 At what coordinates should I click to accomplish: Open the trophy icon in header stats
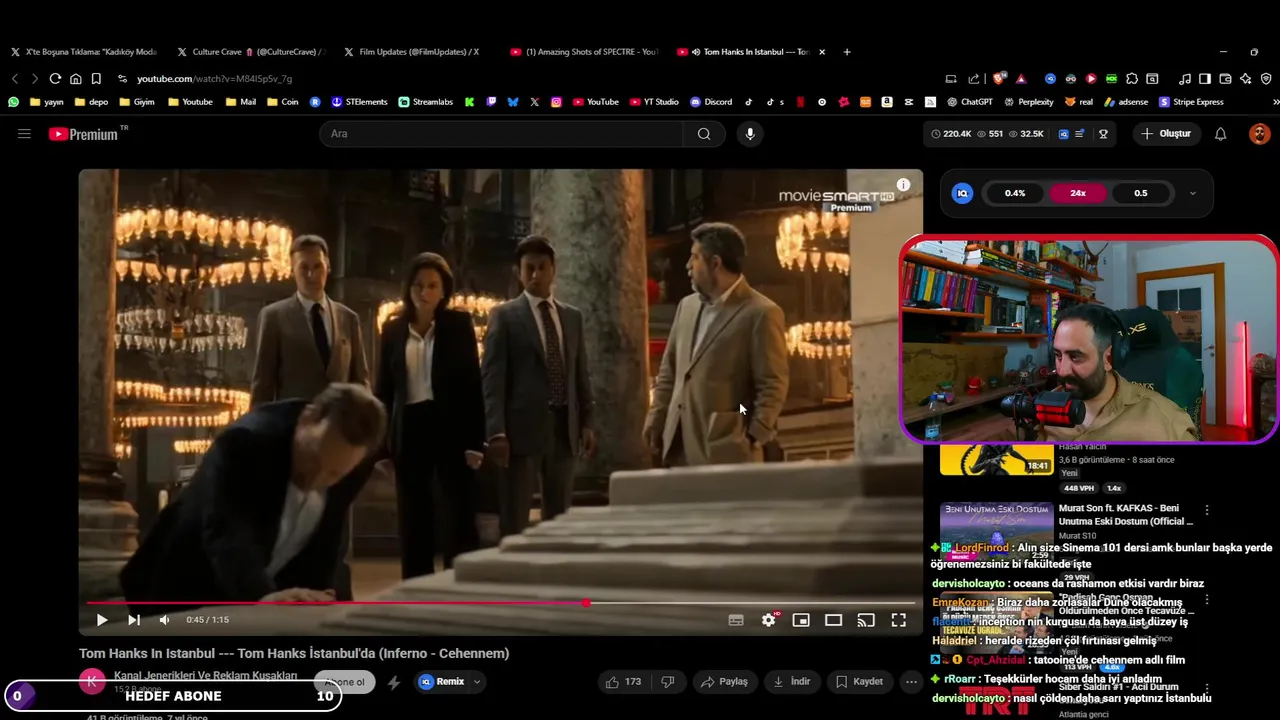coord(1104,133)
